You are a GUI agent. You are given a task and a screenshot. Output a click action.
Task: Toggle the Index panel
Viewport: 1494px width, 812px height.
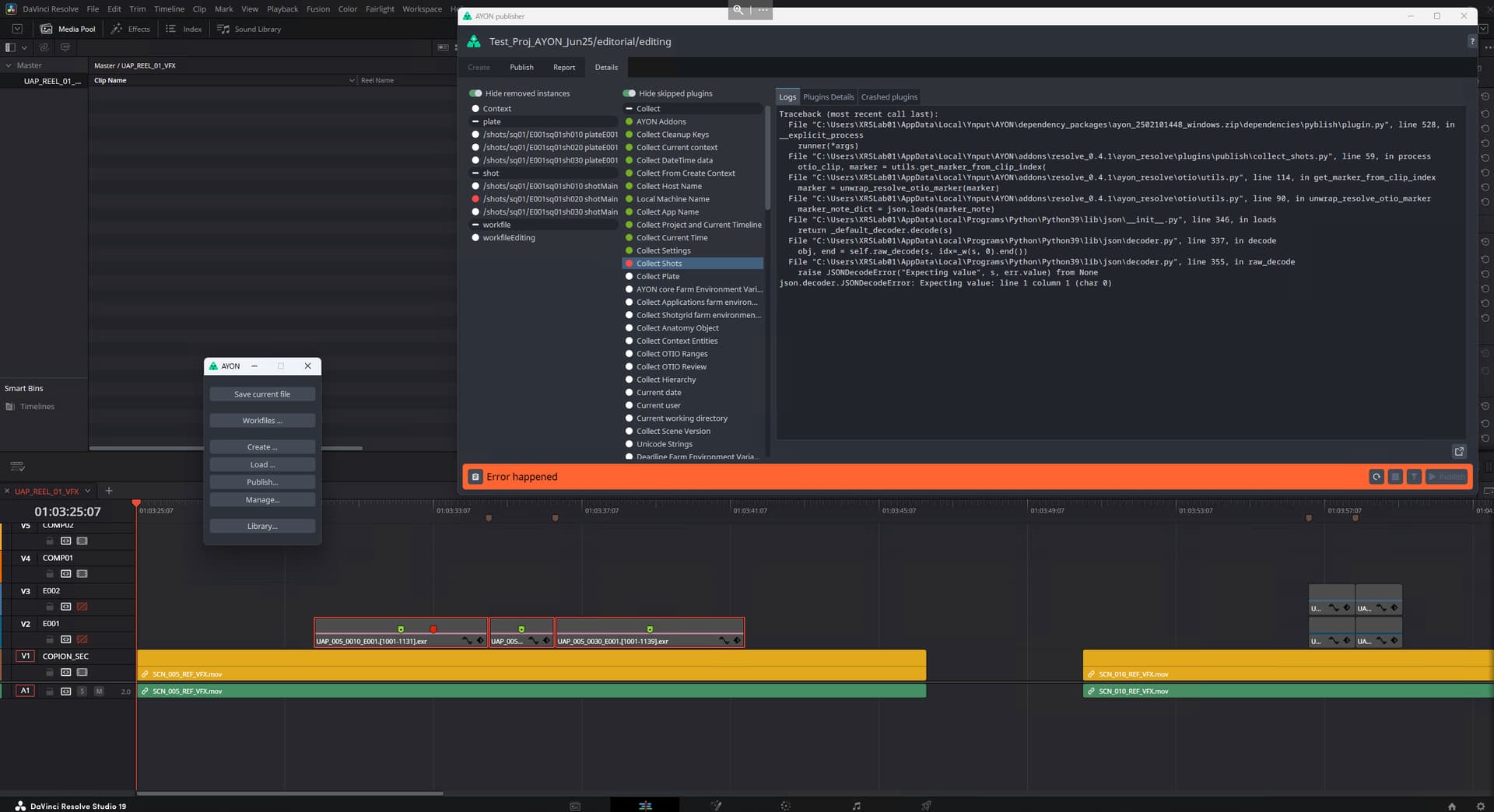point(184,29)
